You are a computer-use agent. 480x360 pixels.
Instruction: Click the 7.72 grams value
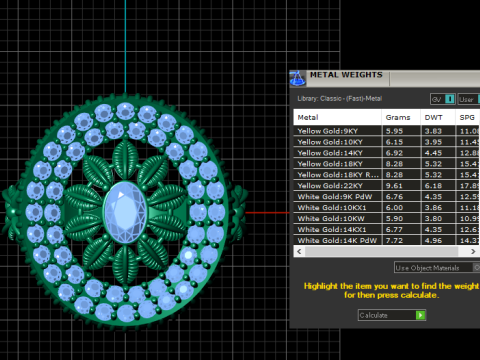(394, 240)
